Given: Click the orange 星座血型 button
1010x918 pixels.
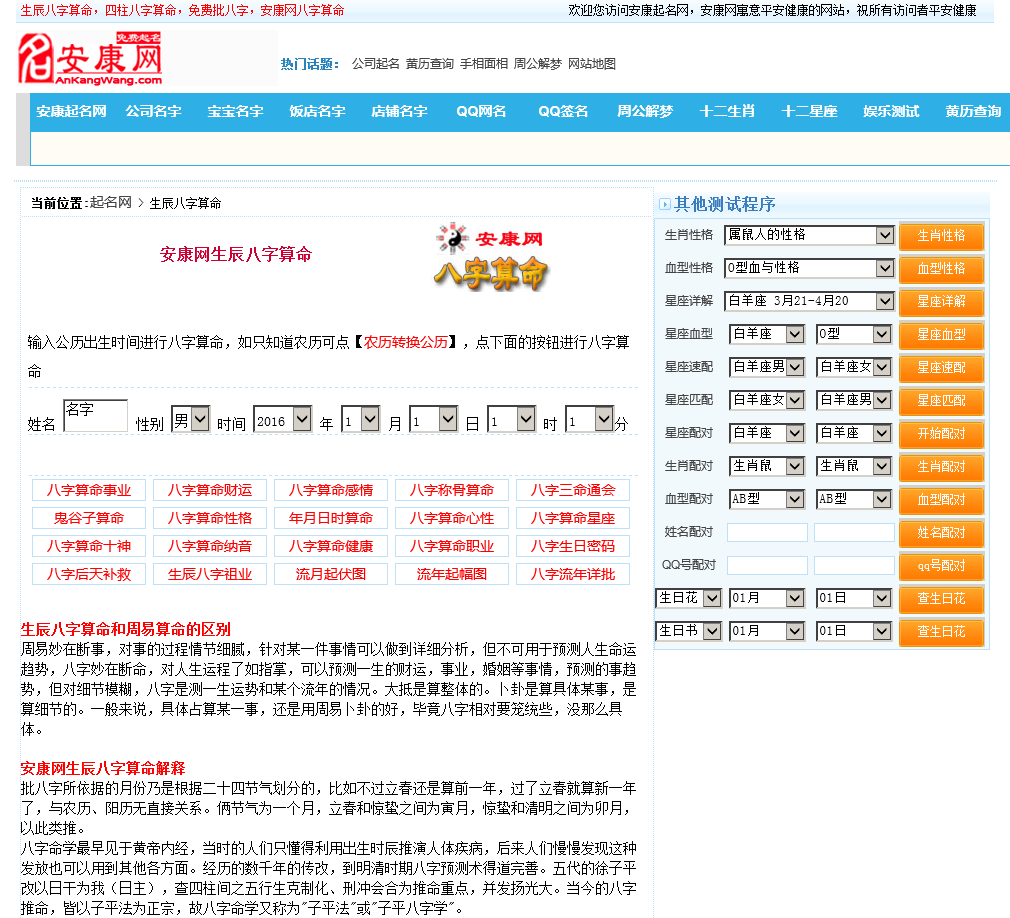Looking at the screenshot, I should pos(942,335).
